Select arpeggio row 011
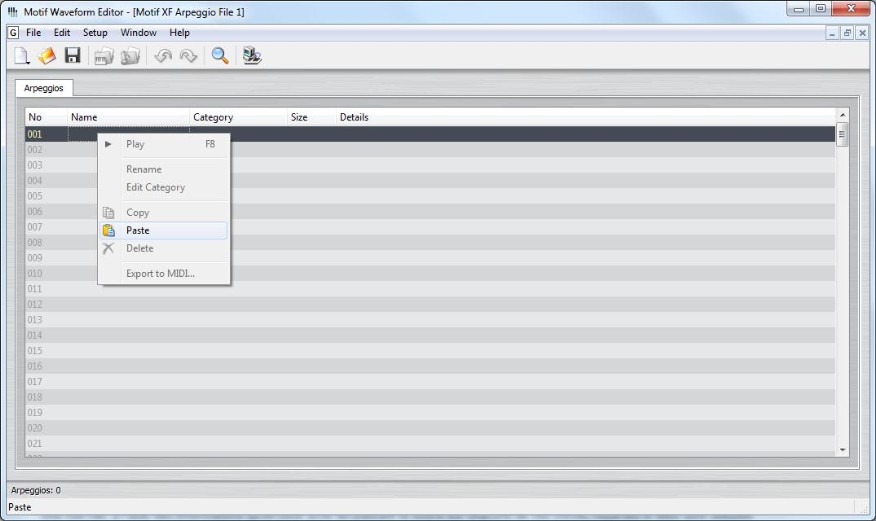 coord(430,289)
